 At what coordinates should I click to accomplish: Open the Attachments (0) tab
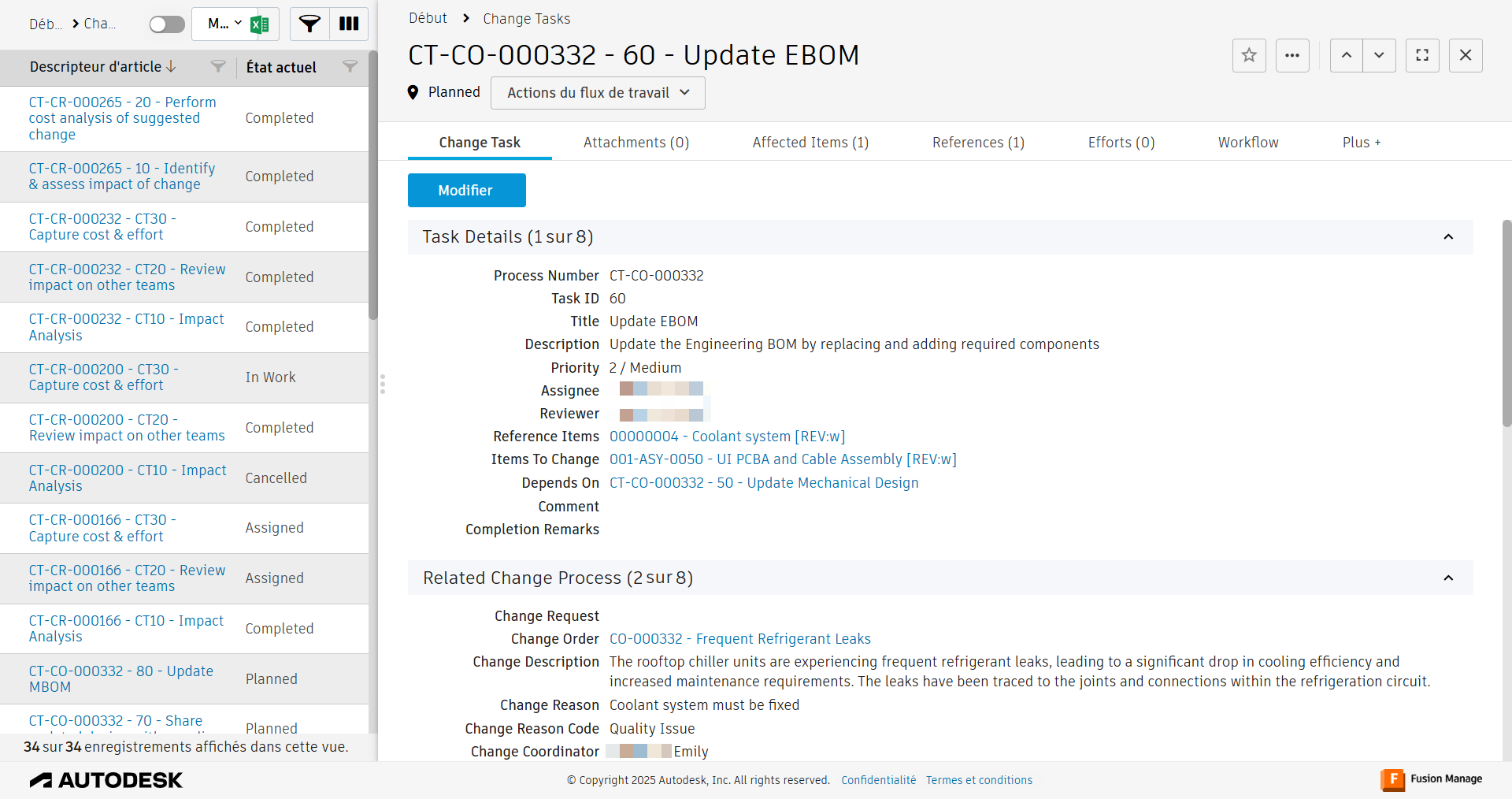(636, 143)
